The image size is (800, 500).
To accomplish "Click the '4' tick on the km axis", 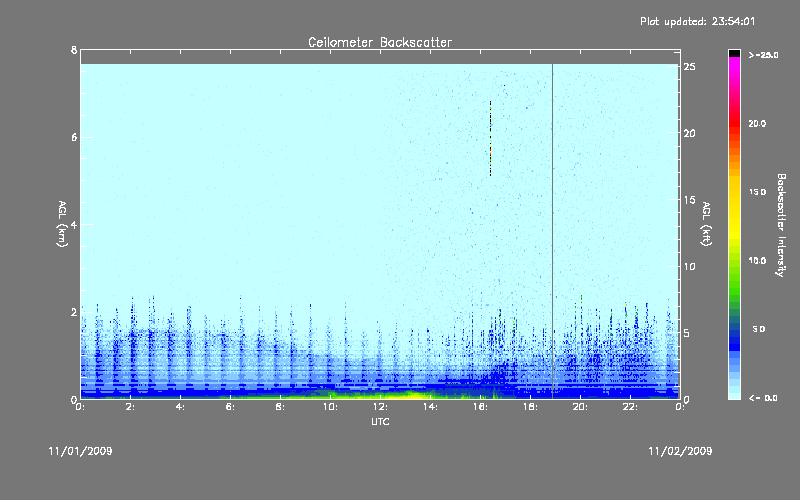I will [74, 224].
